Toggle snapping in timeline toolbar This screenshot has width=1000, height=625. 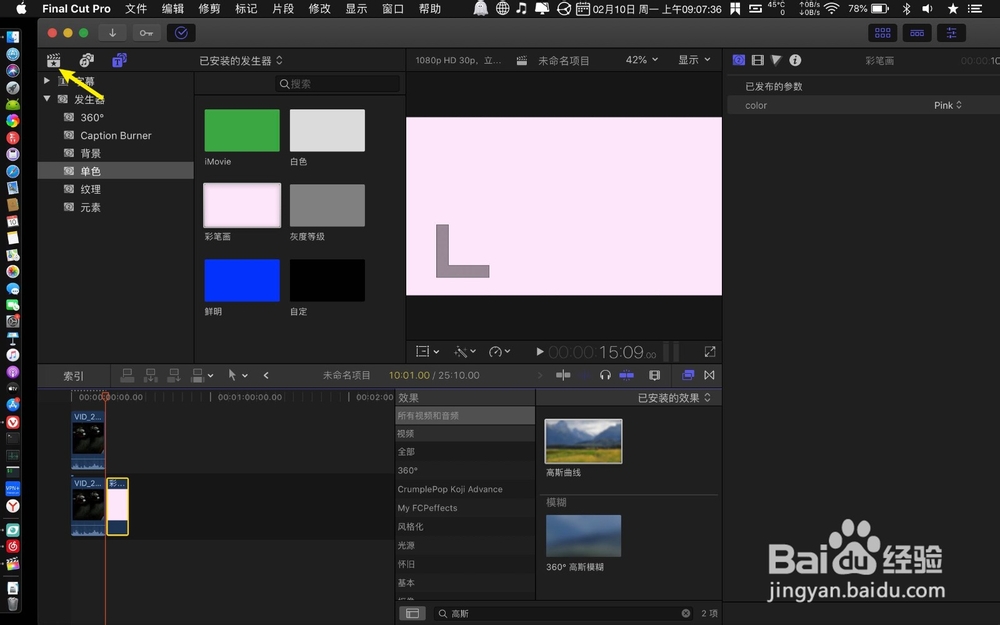627,375
